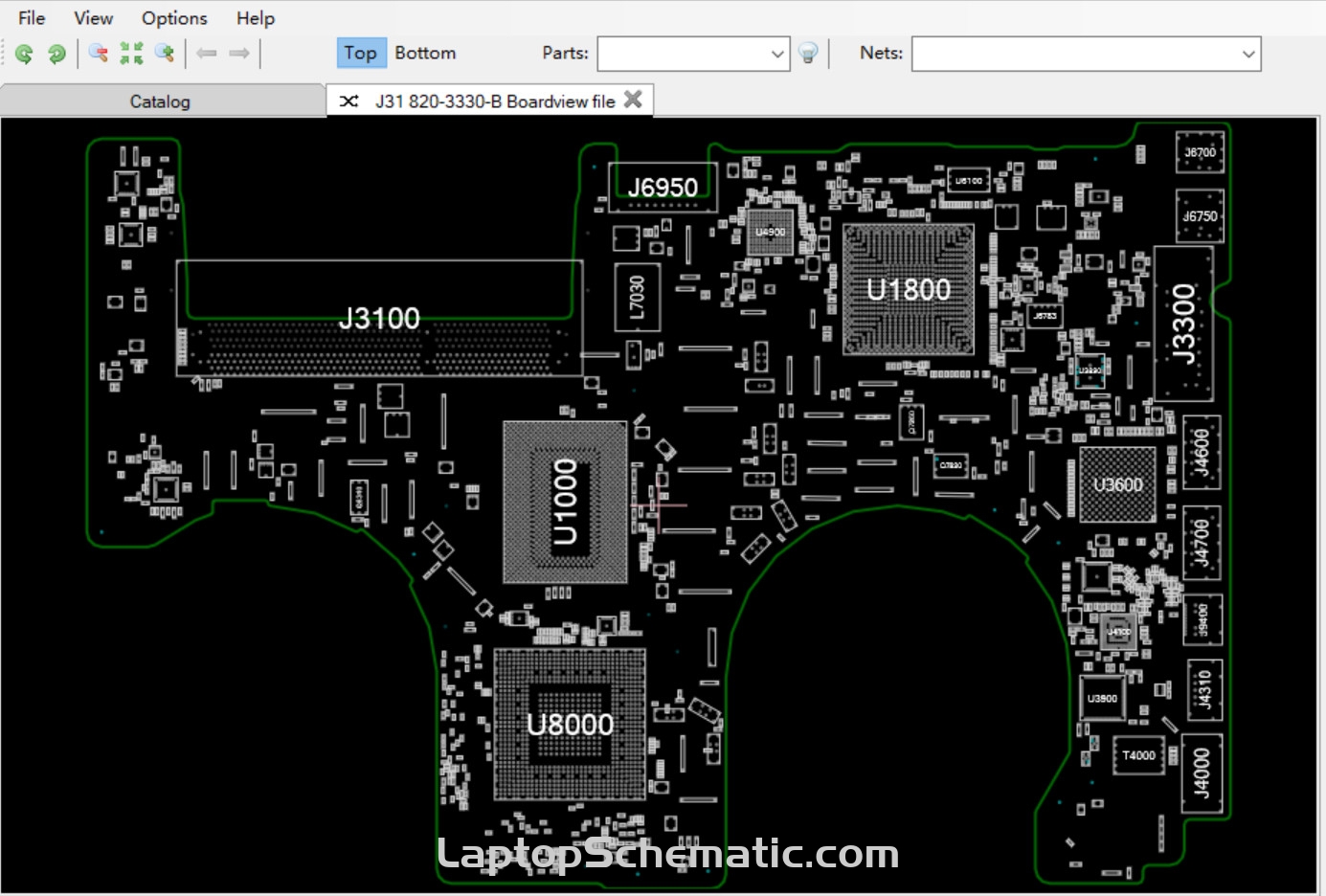Close the J31 820-3330-B Boardview file tab

[x=633, y=100]
